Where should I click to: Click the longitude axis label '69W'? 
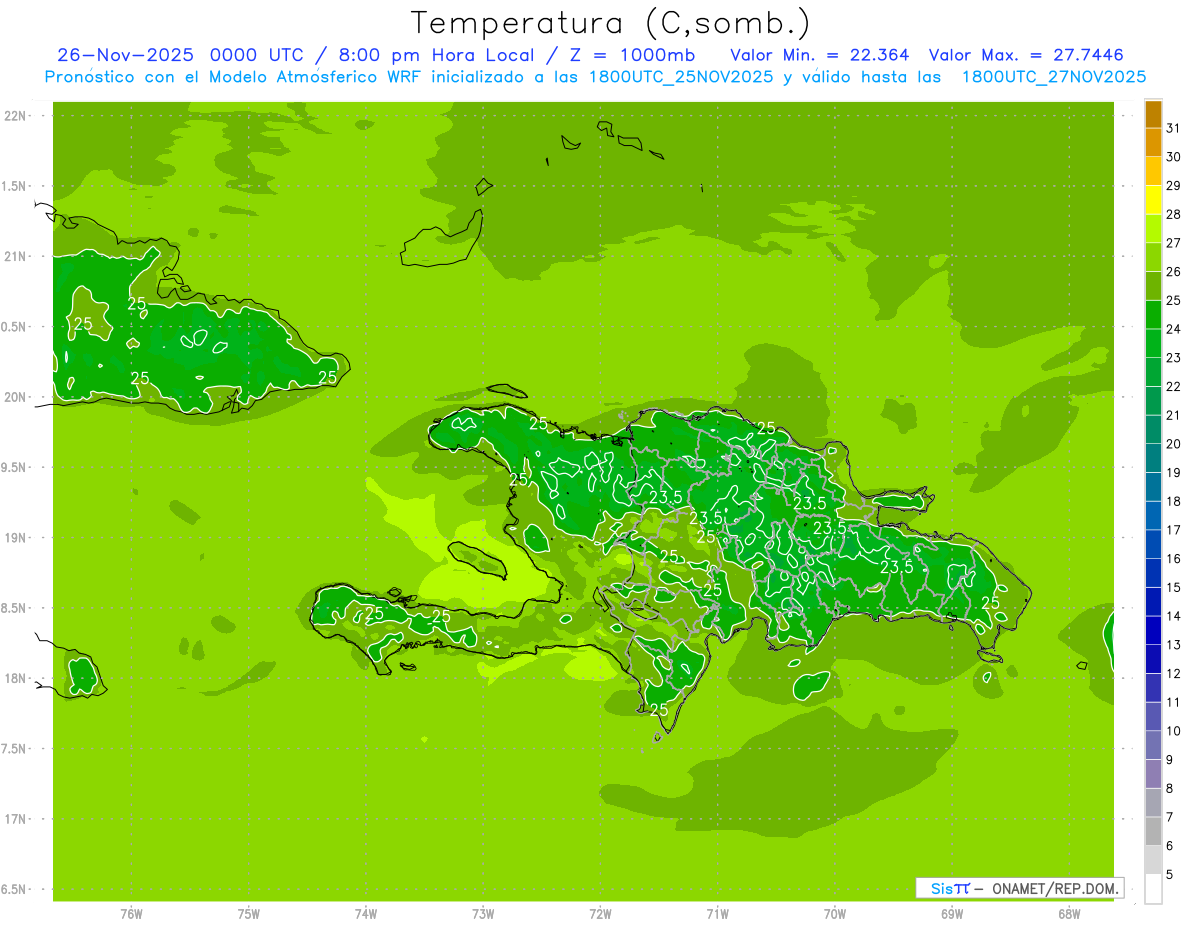tap(952, 914)
